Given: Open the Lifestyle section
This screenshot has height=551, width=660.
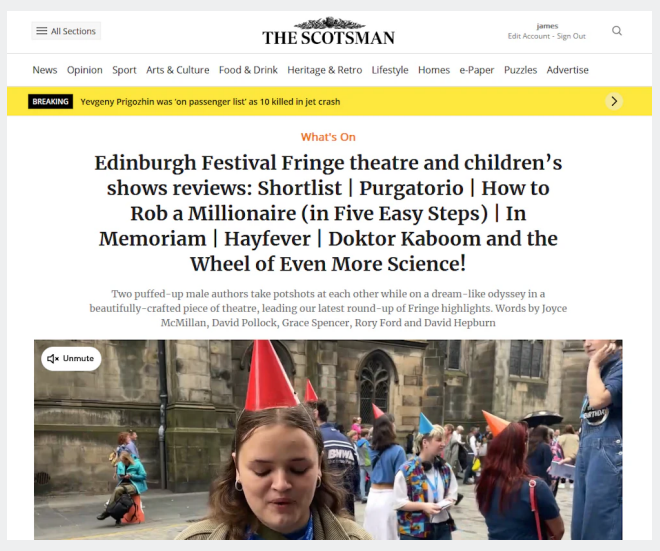Looking at the screenshot, I should pos(390,70).
